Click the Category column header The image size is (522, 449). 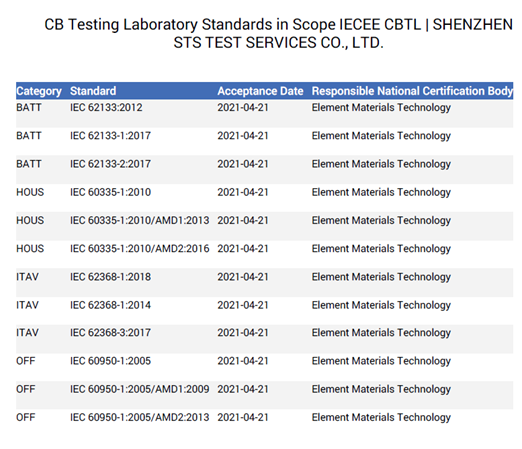pos(39,91)
